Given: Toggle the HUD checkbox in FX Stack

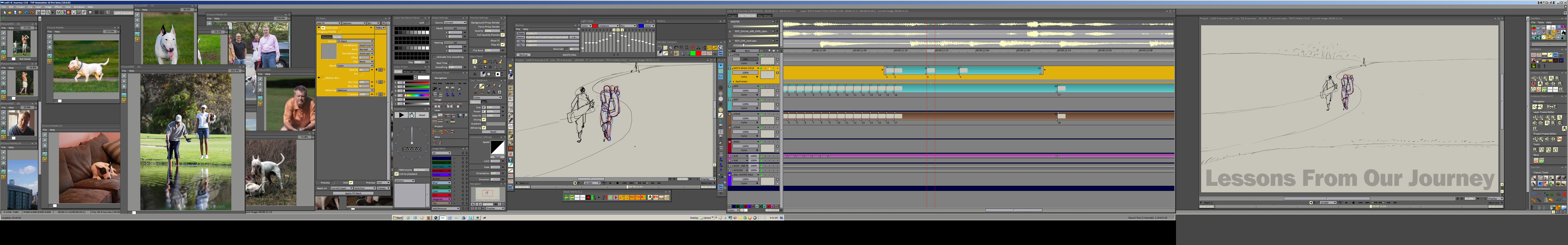Looking at the screenshot, I should click(351, 183).
